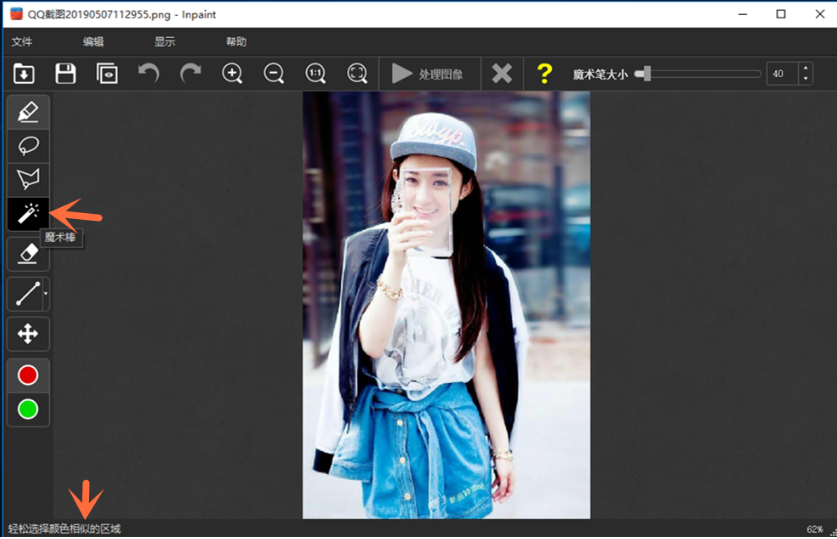Open the 帮助 menu
The height and width of the screenshot is (539, 837).
point(236,42)
